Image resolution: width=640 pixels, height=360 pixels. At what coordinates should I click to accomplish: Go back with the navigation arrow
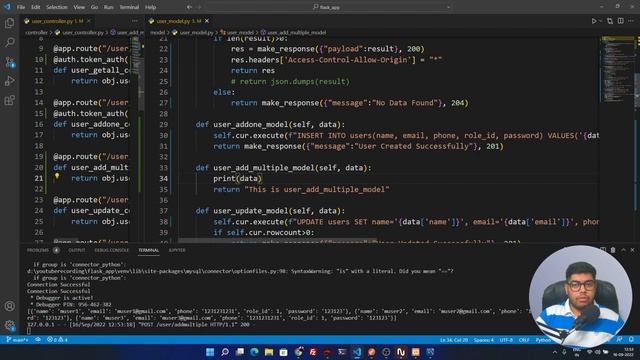(x=189, y=7)
